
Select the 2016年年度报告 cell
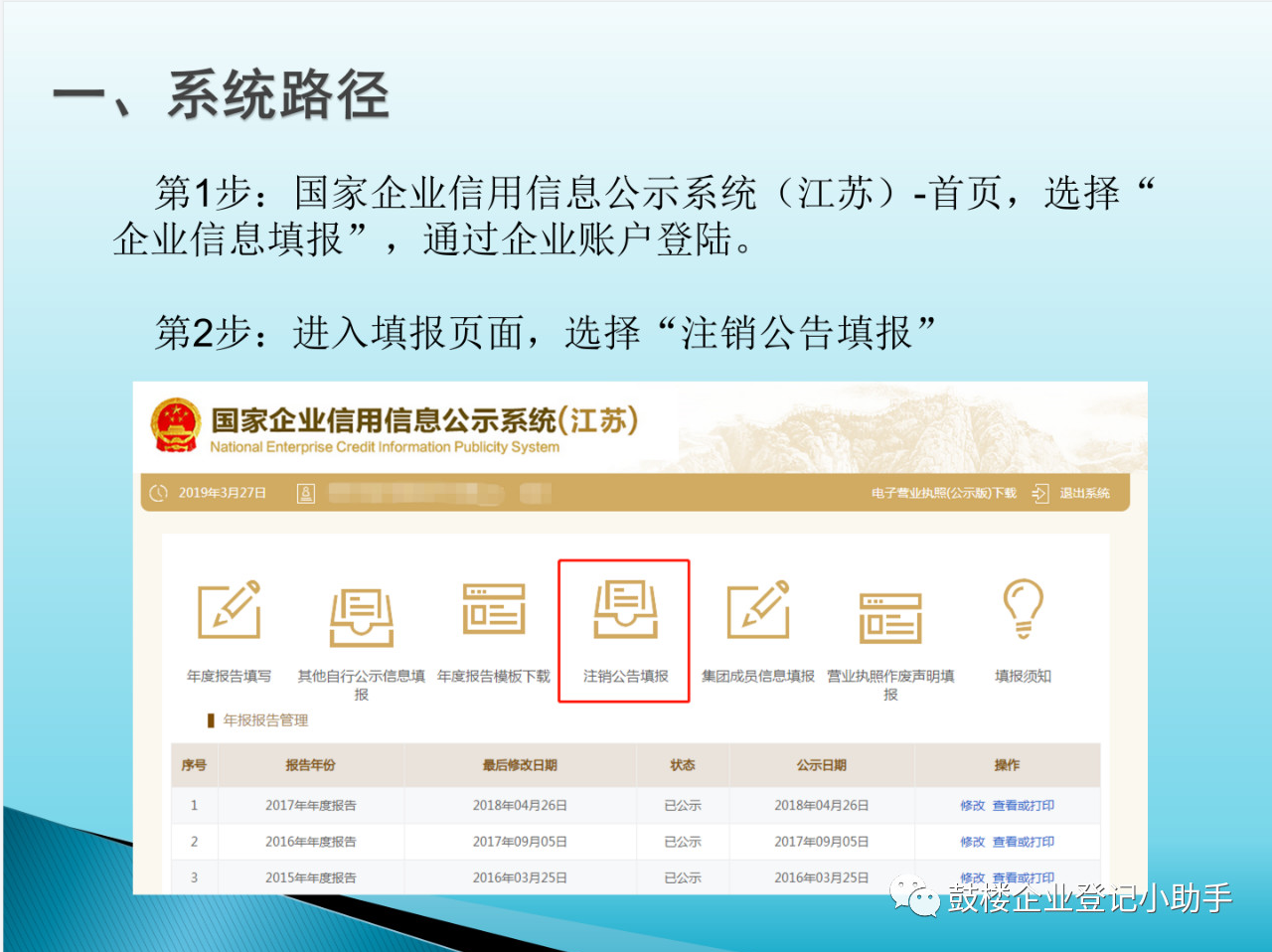point(310,842)
